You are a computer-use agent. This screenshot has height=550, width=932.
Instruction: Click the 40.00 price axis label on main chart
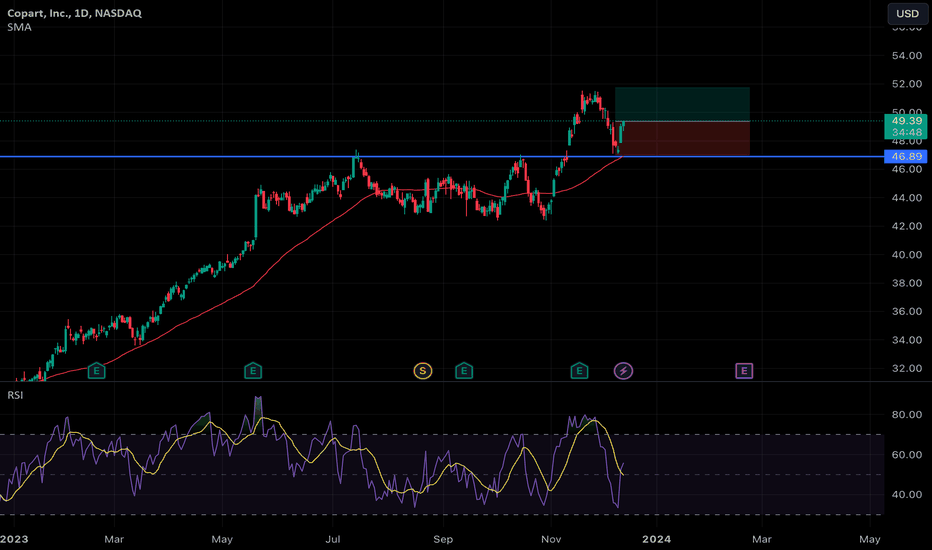(x=906, y=254)
